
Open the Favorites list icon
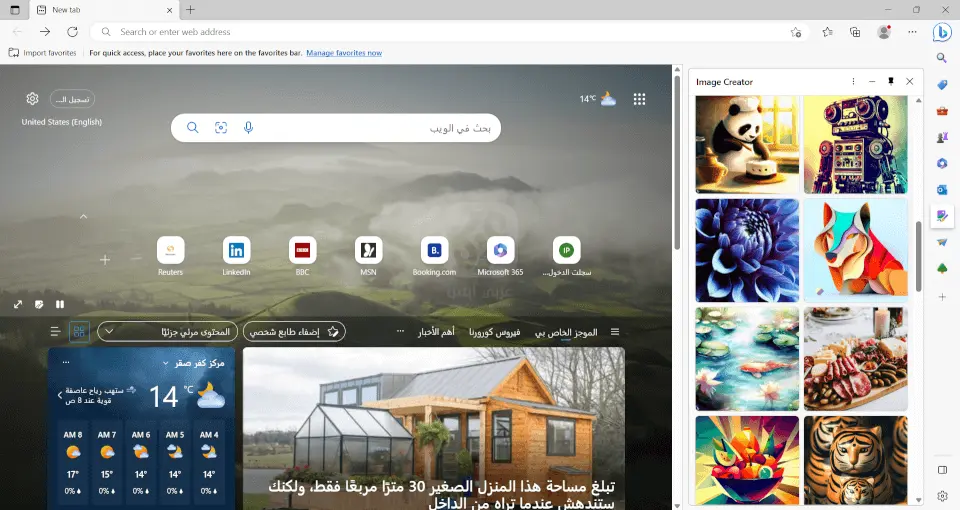[827, 32]
